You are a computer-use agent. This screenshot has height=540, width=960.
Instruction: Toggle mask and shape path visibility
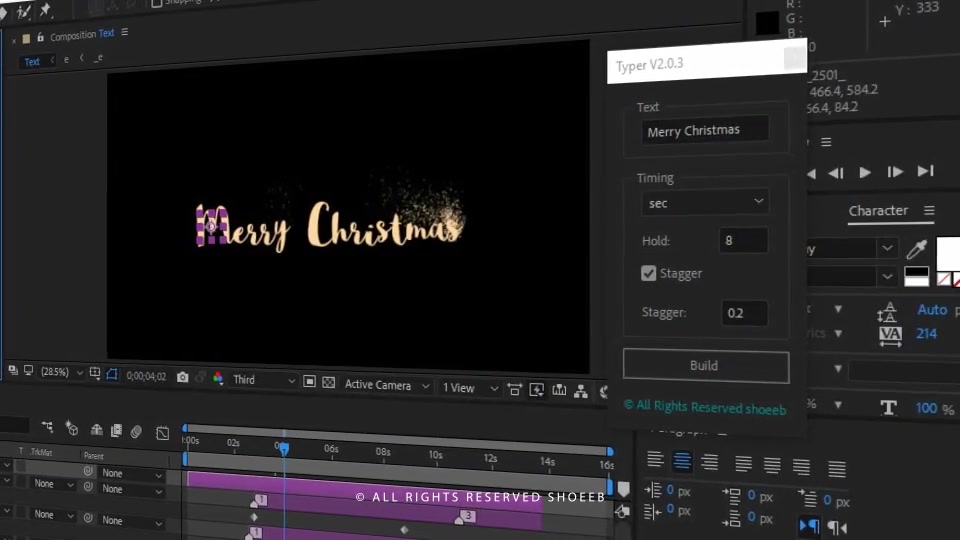[x=111, y=374]
